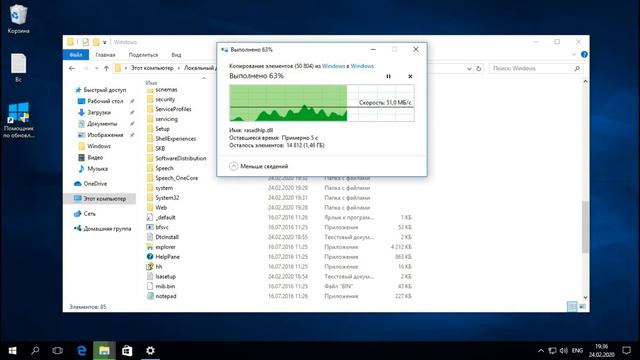Click the copy progress speed graph
Image resolution: width=640 pixels, height=360 pixels.
pyautogui.click(x=322, y=103)
